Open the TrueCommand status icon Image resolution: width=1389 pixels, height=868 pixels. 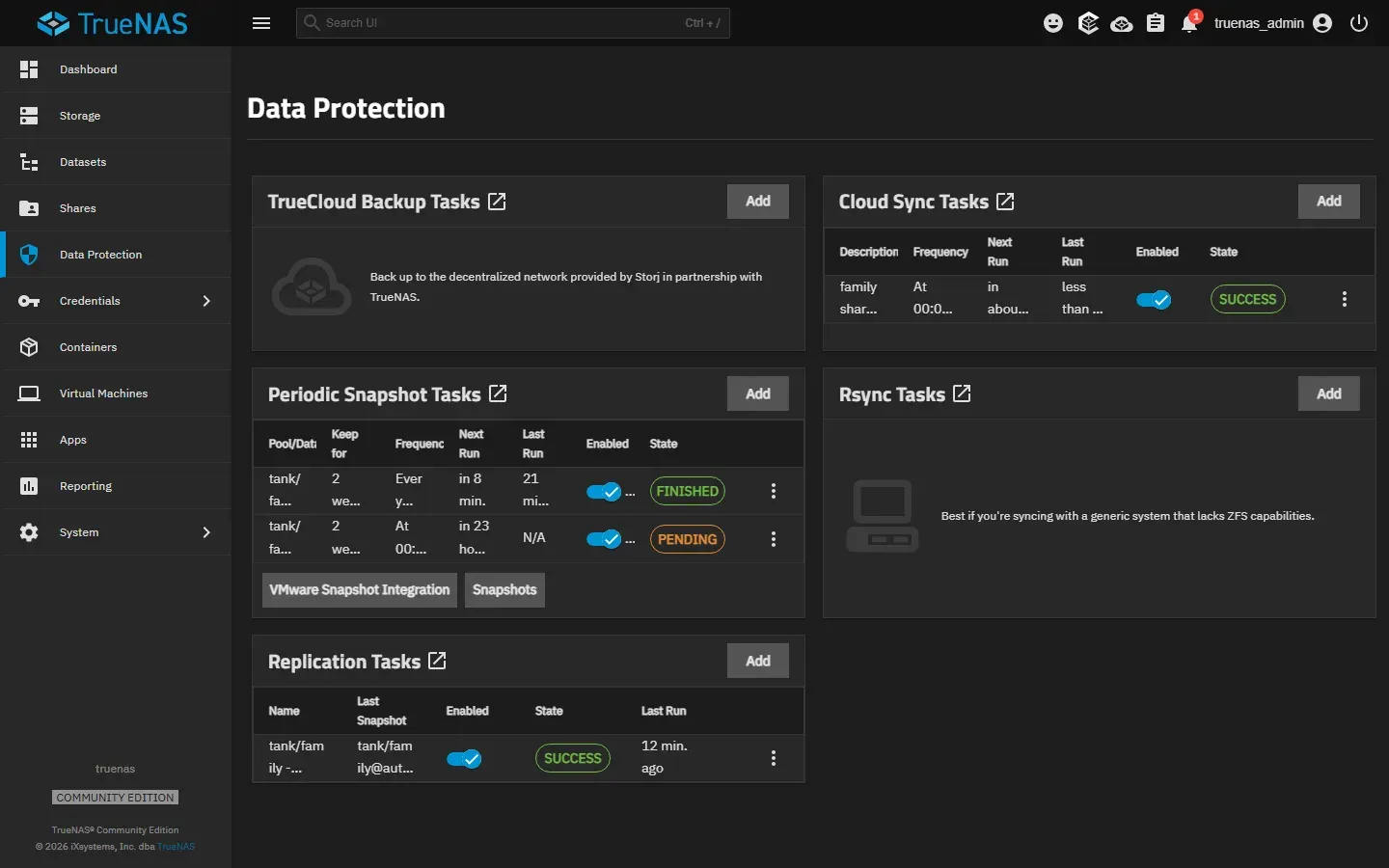click(1088, 23)
